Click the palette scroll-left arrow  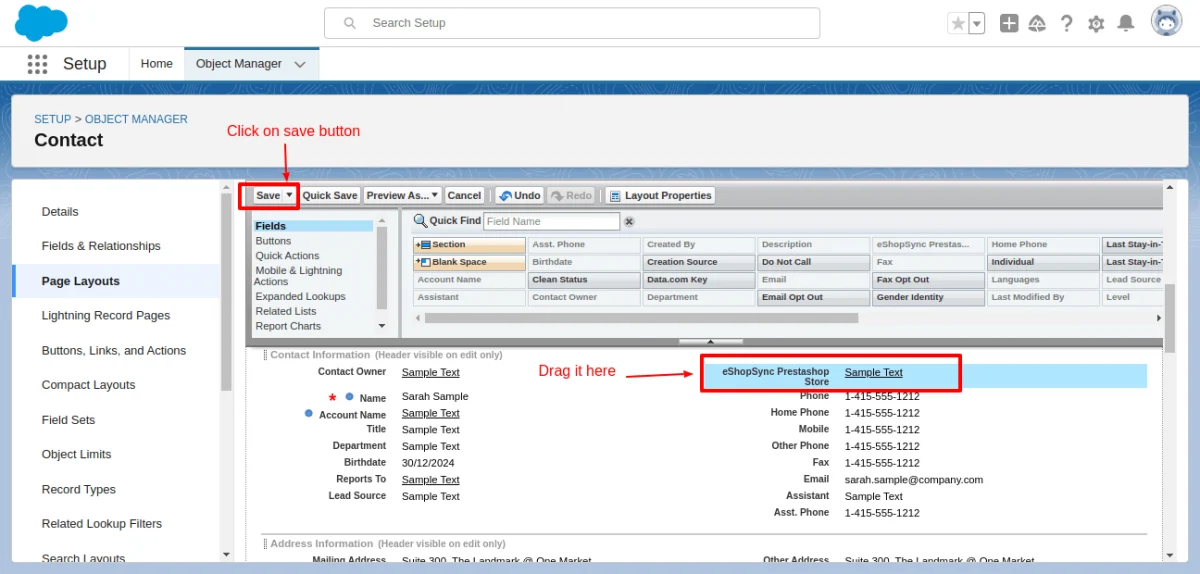tap(417, 318)
